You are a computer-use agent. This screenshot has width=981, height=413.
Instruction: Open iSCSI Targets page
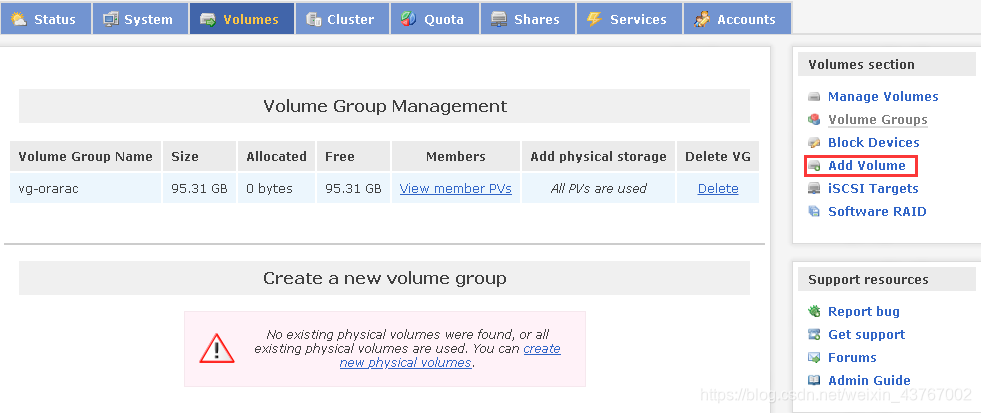click(873, 188)
